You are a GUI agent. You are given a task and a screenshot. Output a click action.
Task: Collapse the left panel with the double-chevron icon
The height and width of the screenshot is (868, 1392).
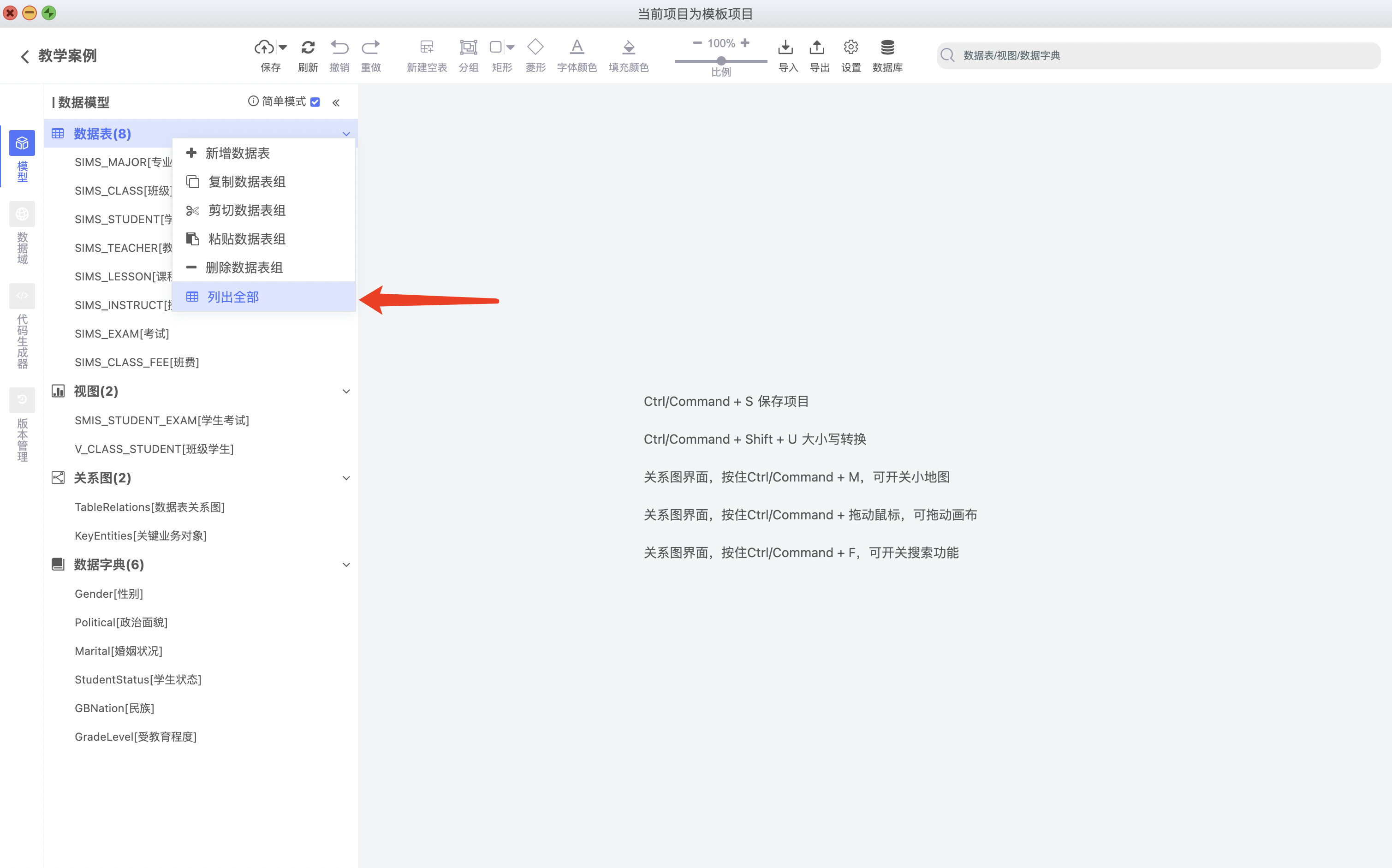click(x=336, y=103)
